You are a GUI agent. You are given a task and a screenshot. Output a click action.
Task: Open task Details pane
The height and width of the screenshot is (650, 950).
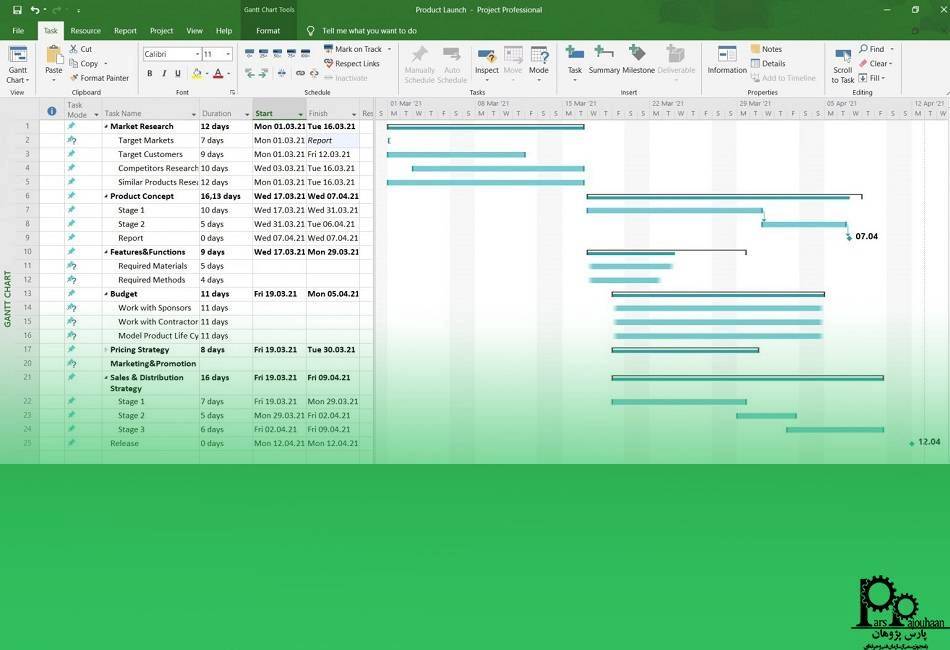pyautogui.click(x=768, y=64)
